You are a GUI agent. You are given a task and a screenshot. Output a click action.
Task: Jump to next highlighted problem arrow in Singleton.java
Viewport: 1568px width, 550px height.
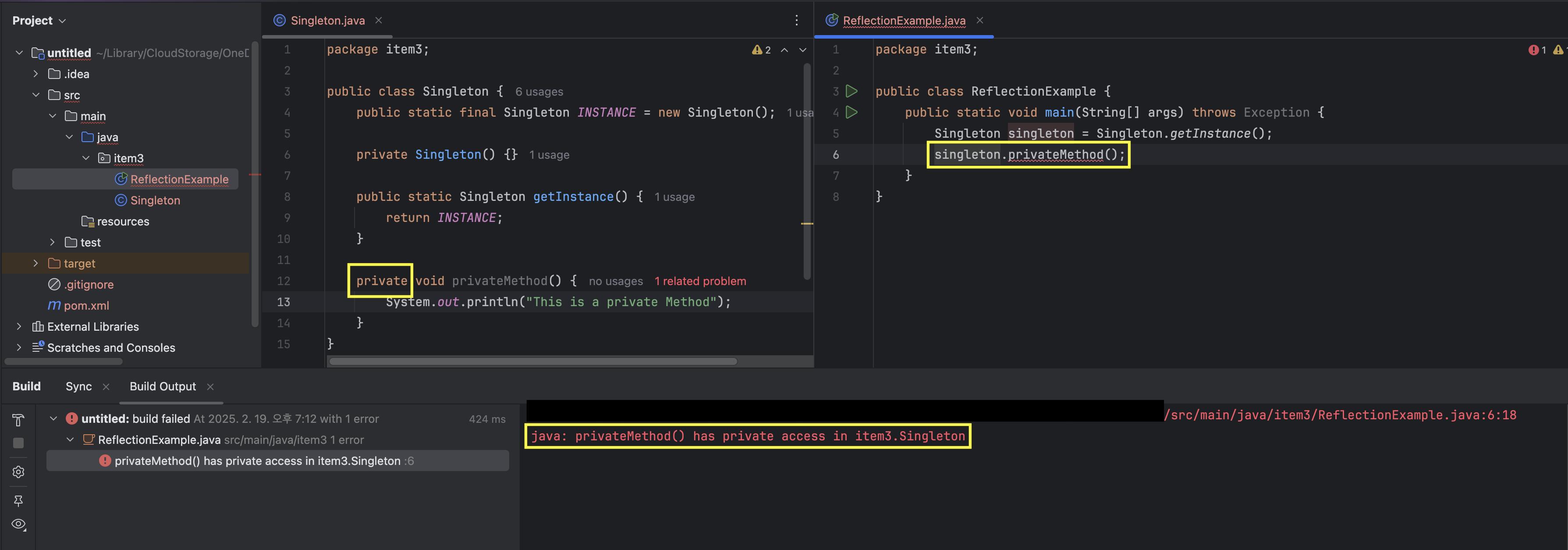803,50
